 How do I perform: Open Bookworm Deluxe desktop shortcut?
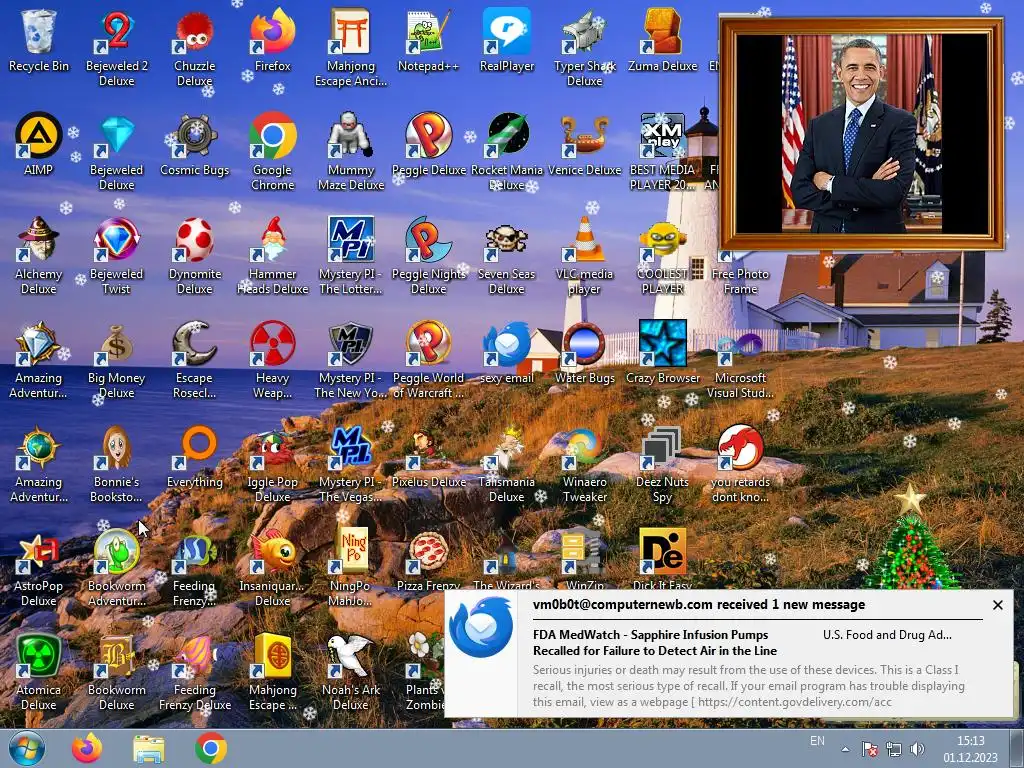pos(116,671)
